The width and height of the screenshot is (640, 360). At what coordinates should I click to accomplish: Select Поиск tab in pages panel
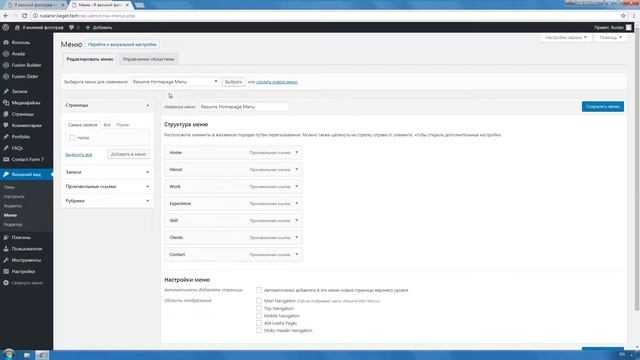tap(122, 125)
